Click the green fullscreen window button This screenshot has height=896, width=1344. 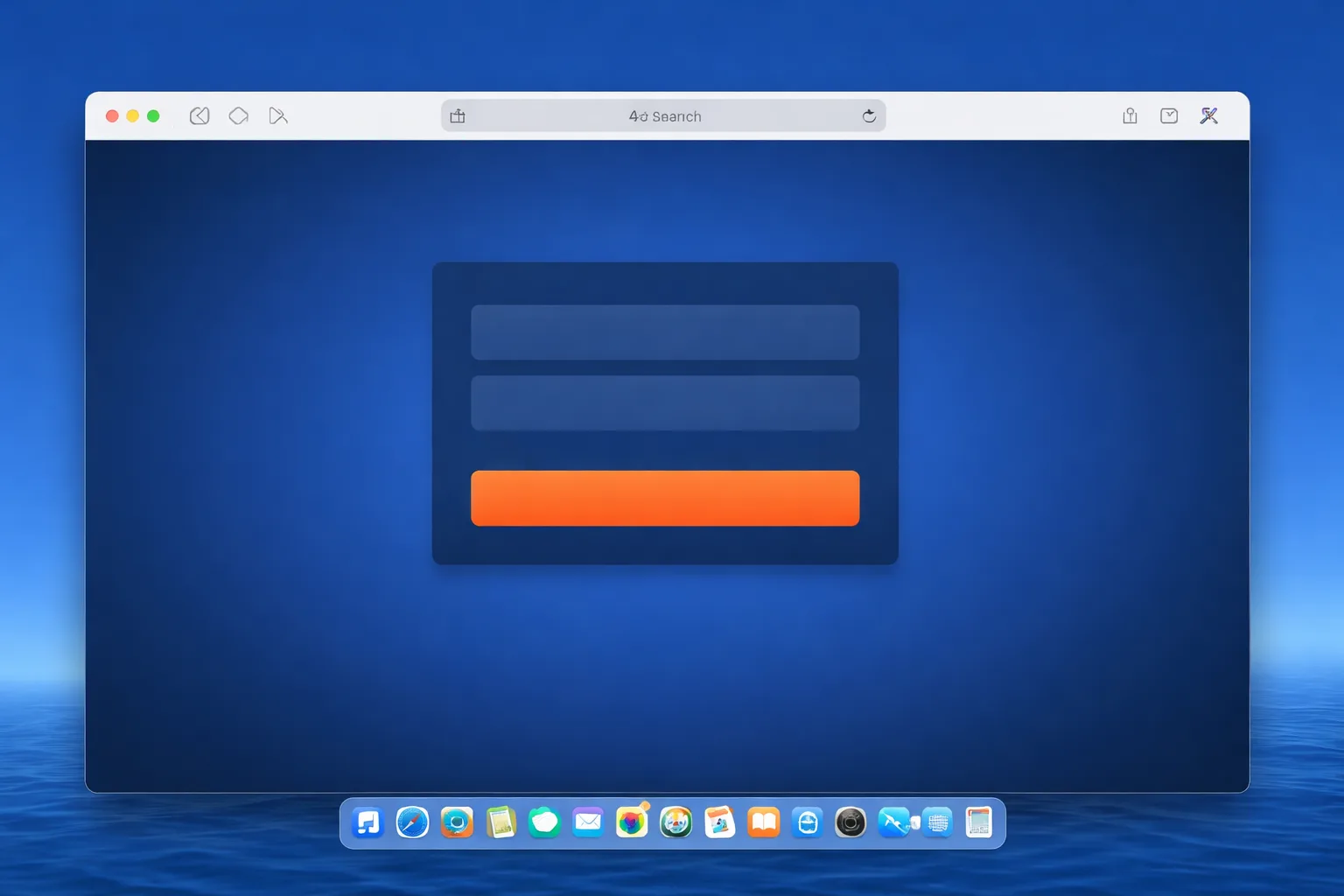[153, 115]
